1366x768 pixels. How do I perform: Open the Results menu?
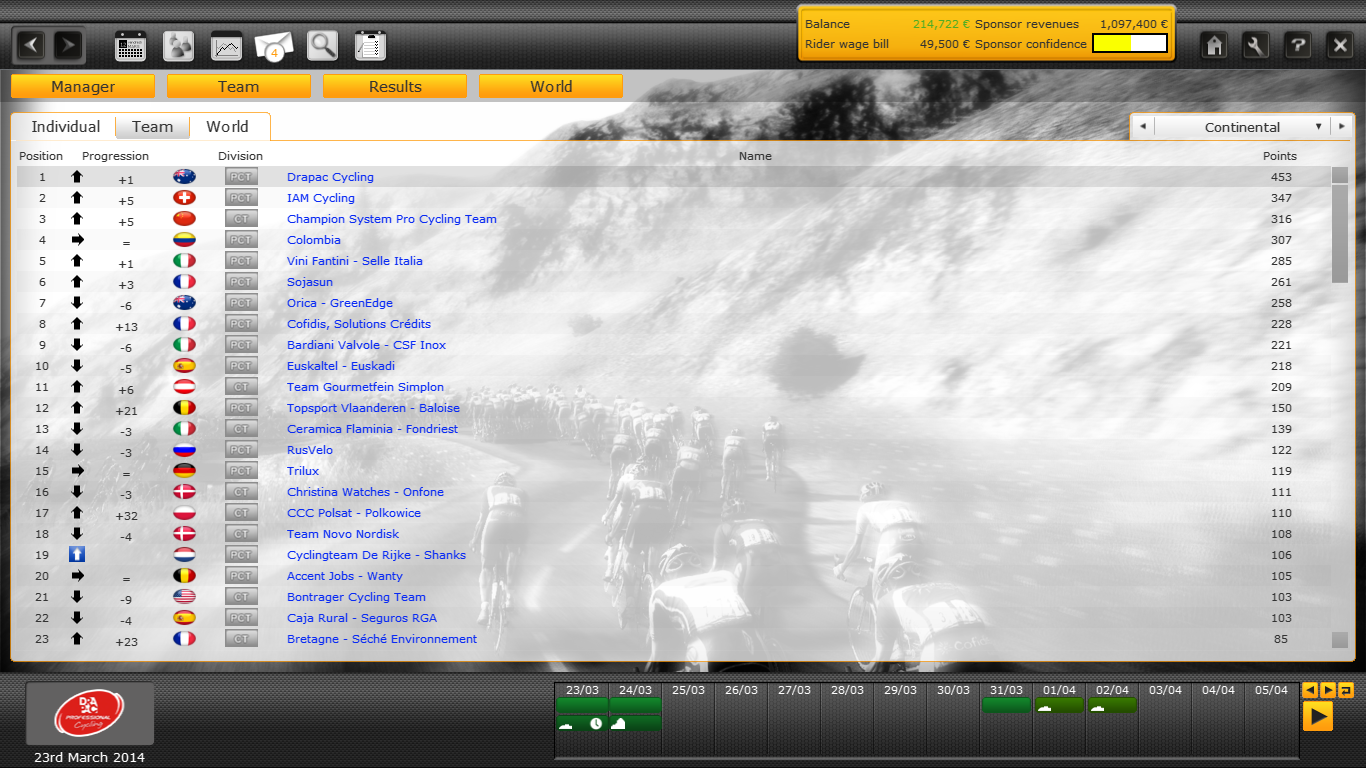(395, 87)
